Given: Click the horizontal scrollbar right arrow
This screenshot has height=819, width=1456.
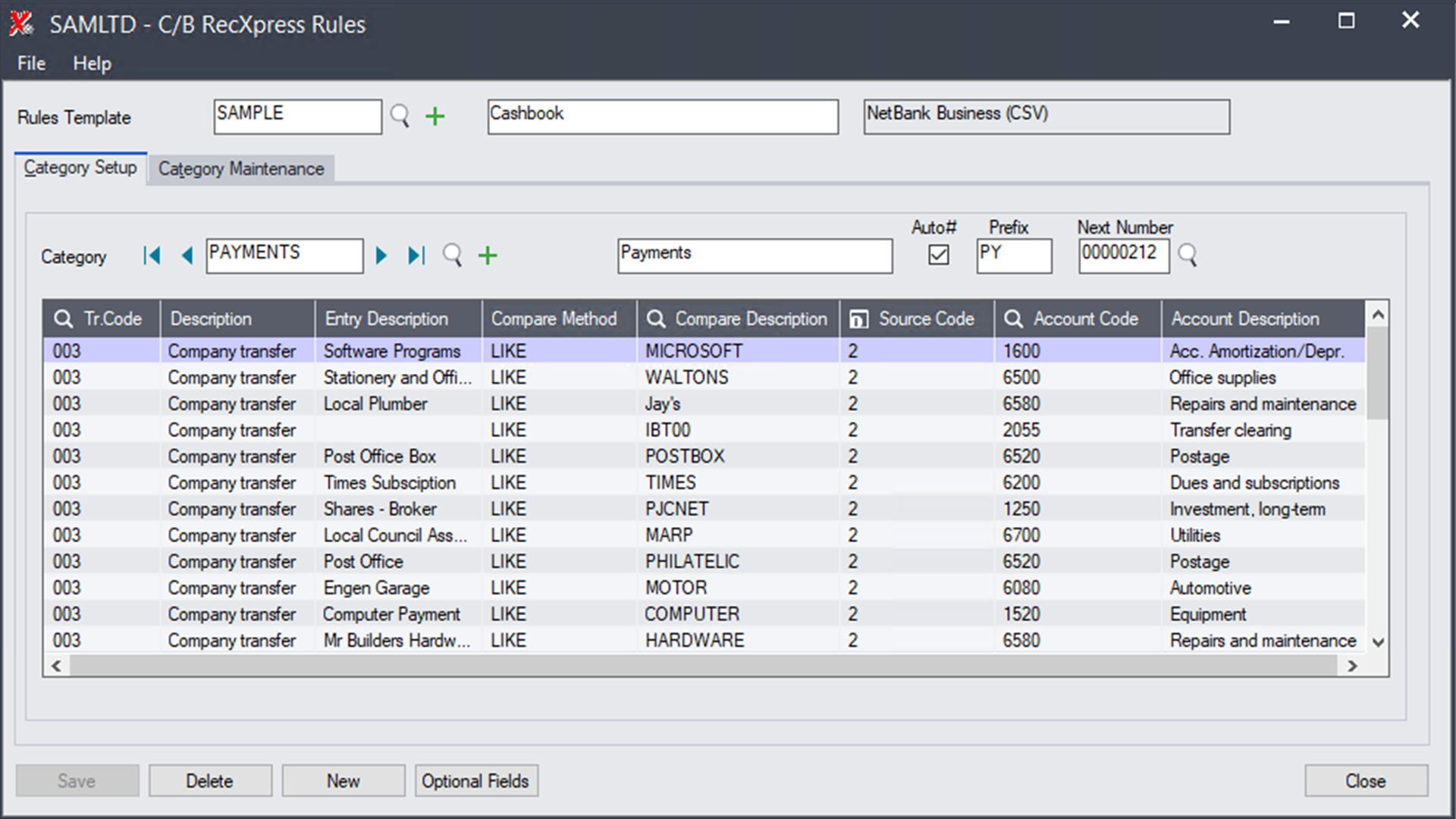Looking at the screenshot, I should pos(1351,666).
